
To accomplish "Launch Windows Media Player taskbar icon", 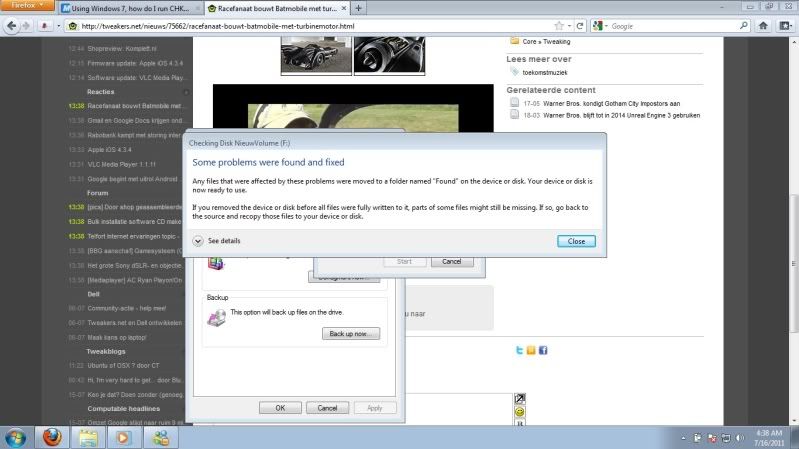I will pos(124,437).
